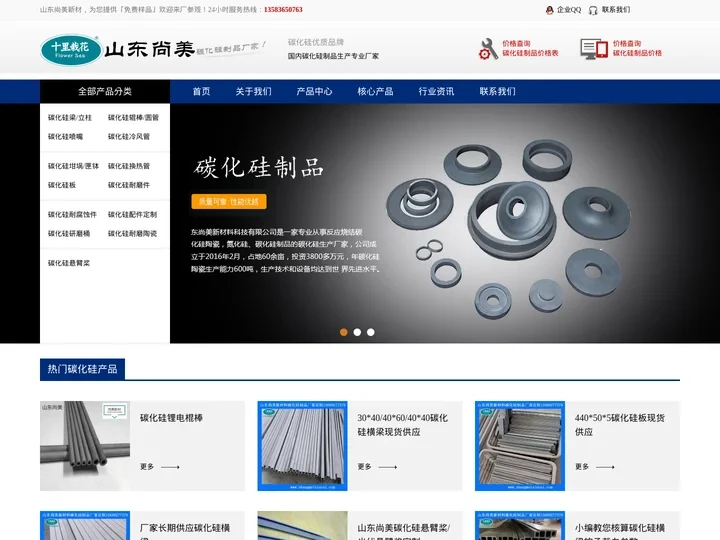Select category 碳化硅配件定制
720x540 pixels.
(132, 214)
